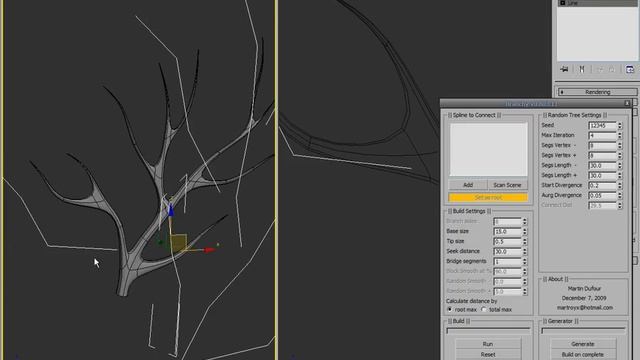Image resolution: width=640 pixels, height=360 pixels.
Task: Click the grayed Remove Modifier trash icon
Action: coord(612,69)
